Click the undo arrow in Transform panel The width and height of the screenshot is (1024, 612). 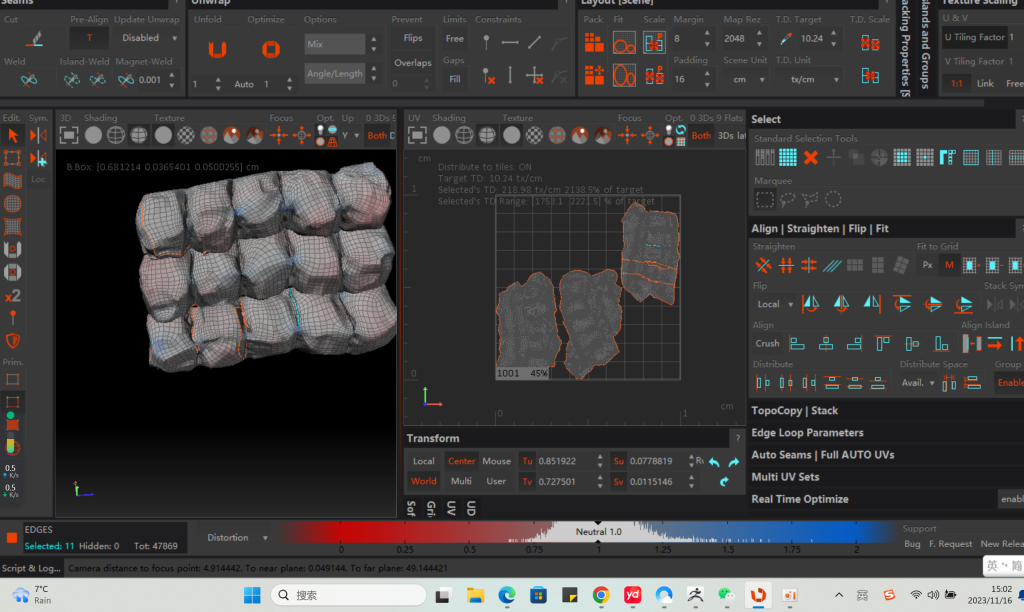(714, 462)
